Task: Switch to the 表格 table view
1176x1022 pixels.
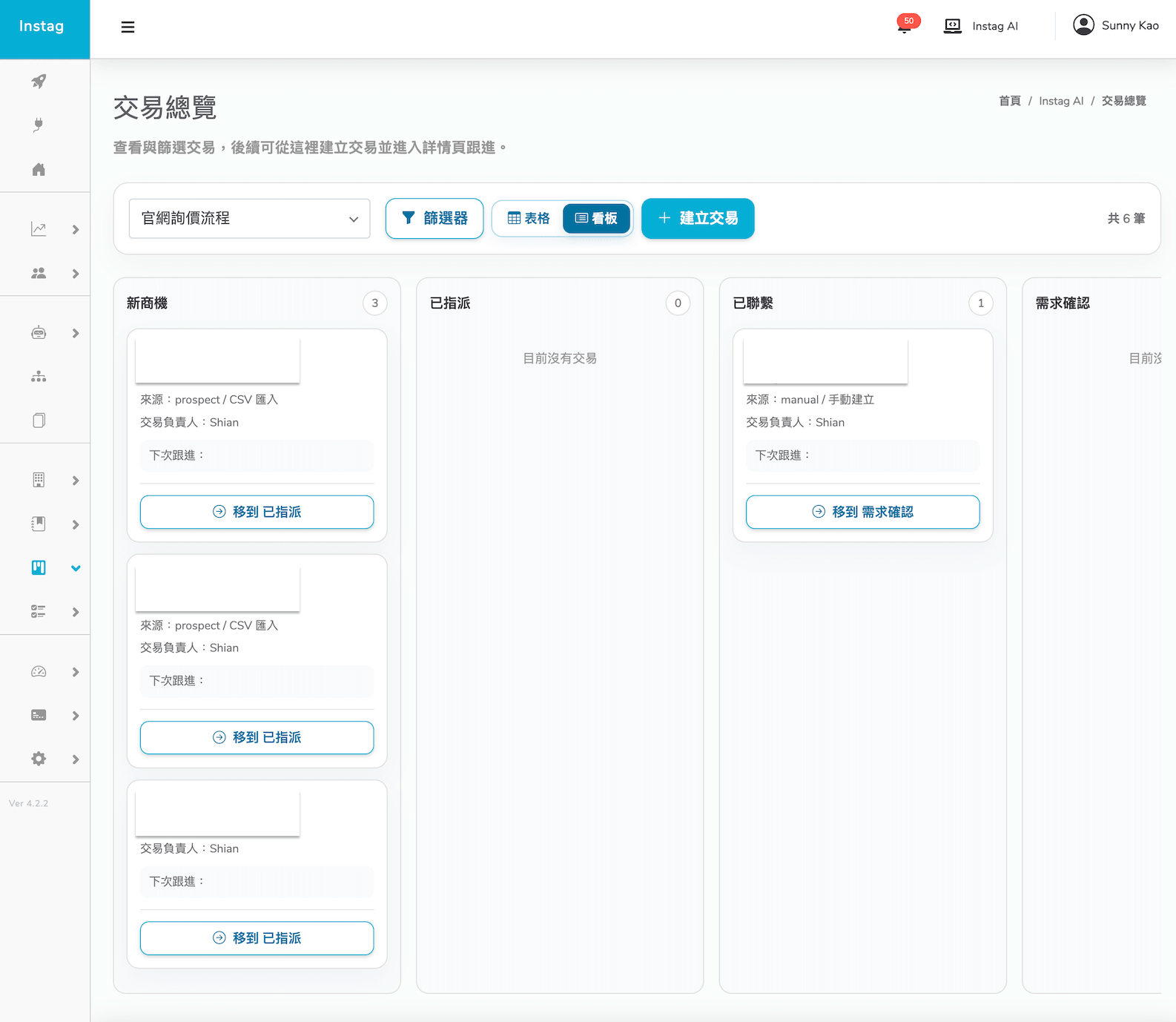Action: [x=529, y=218]
